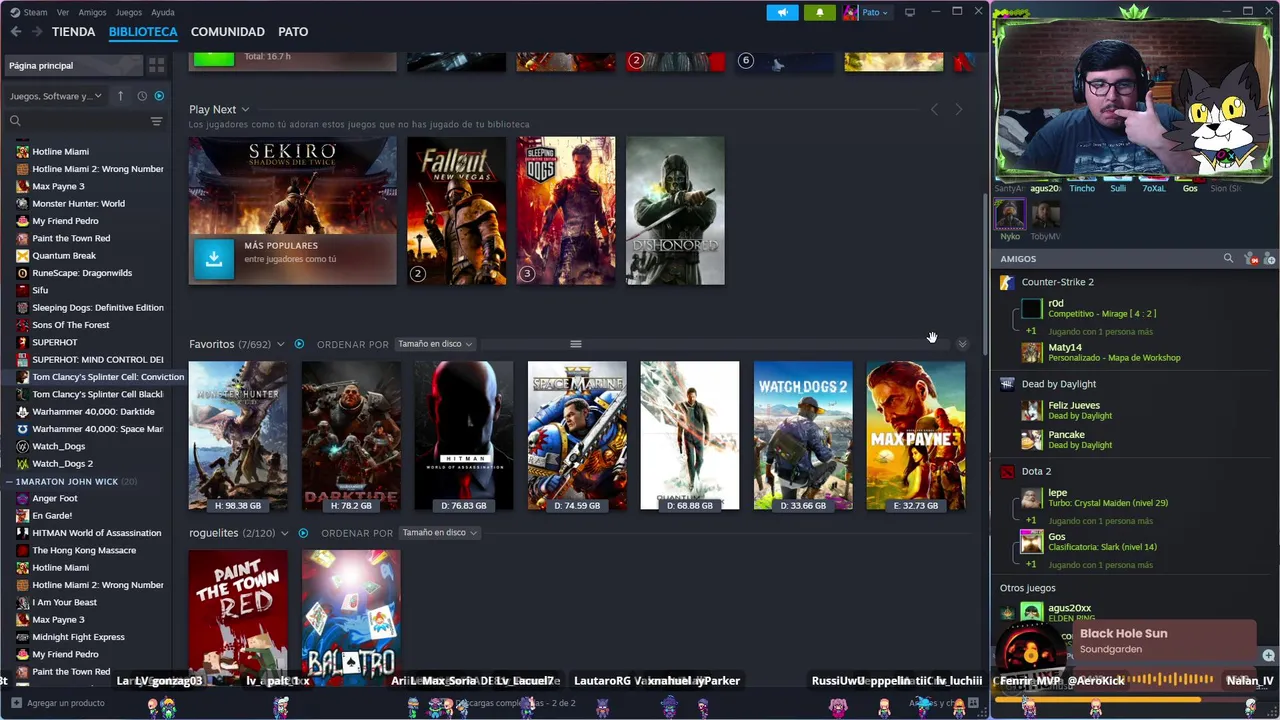Viewport: 1280px width, 720px height.
Task: Select Fallout New Vegas cover
Action: tap(456, 211)
